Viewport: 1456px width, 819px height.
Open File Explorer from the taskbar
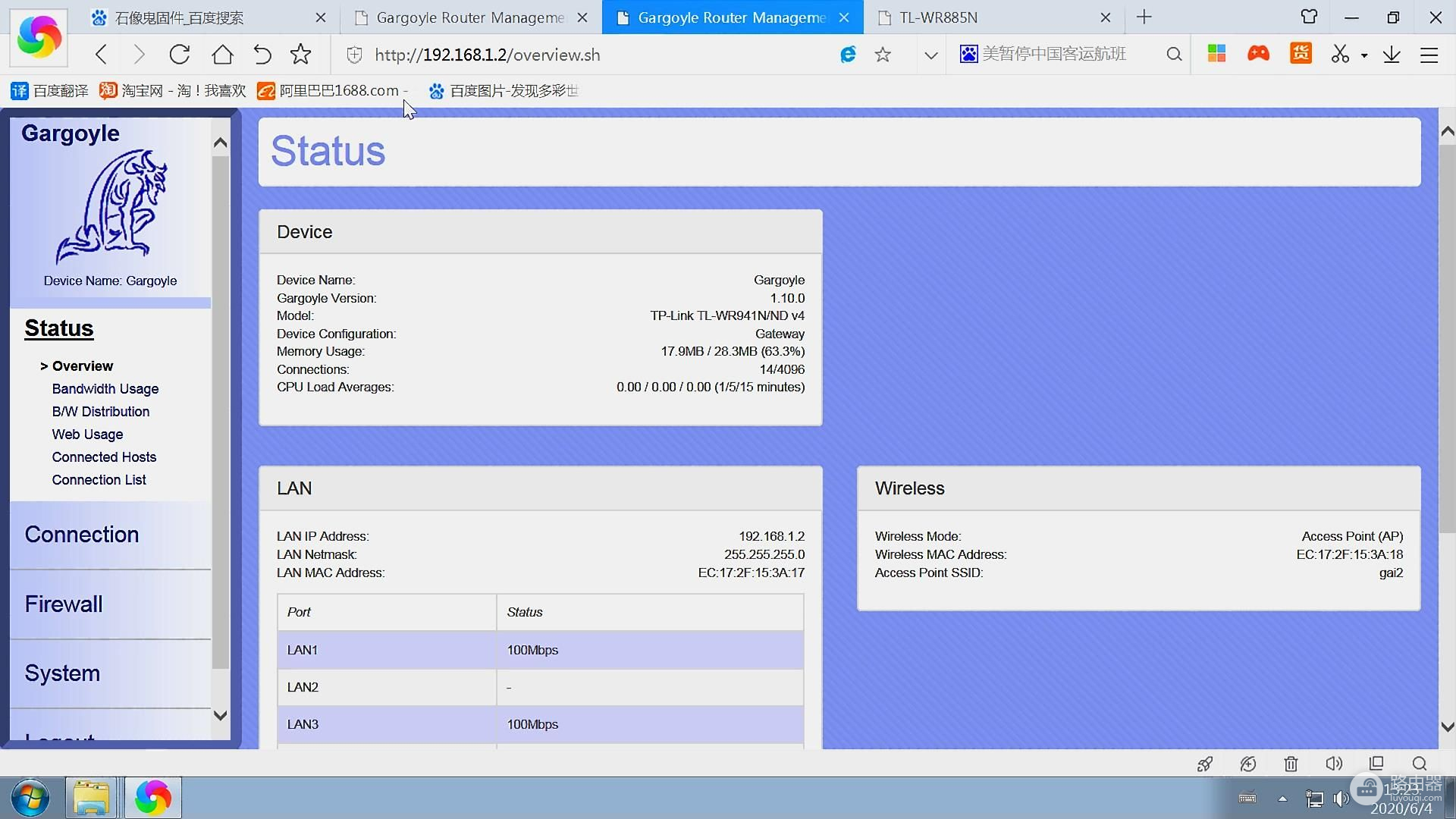[x=91, y=798]
